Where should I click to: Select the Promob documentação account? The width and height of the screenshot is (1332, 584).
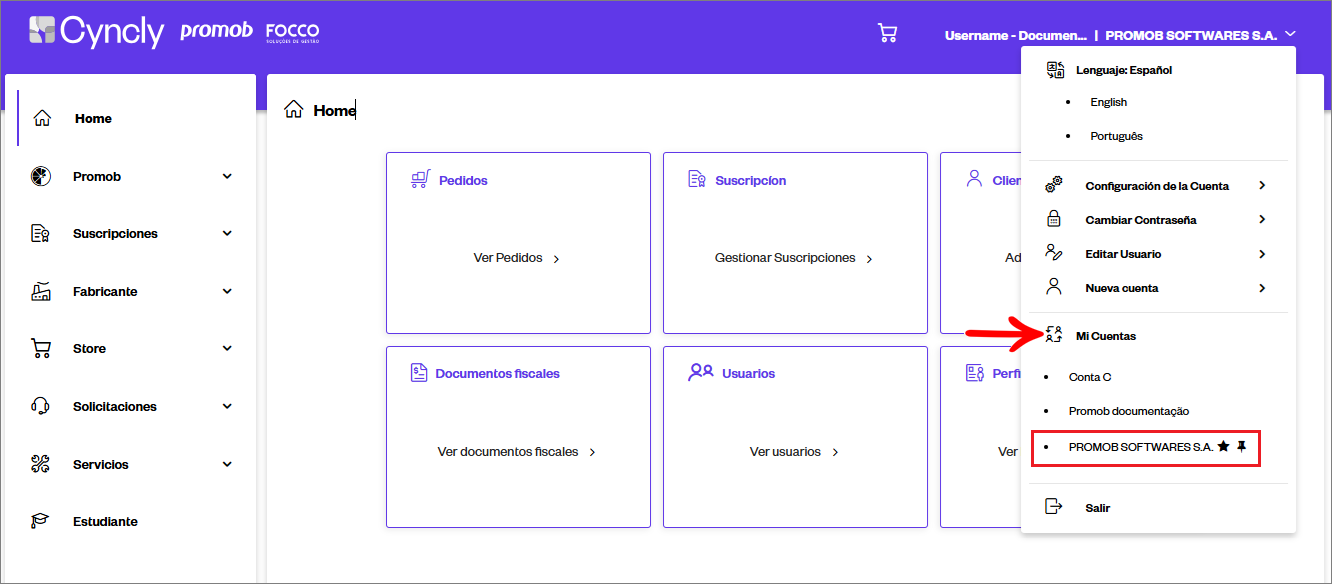tap(1129, 411)
